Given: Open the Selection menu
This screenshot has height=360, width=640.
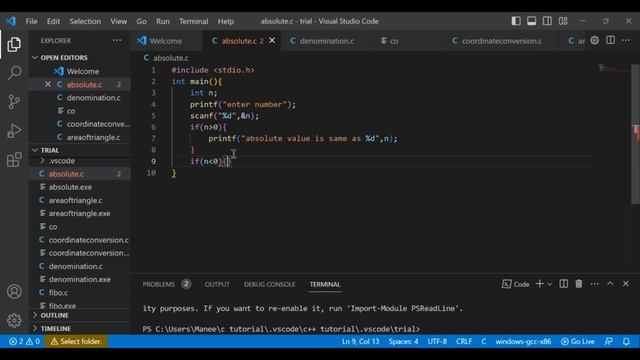Looking at the screenshot, I should click(x=85, y=21).
